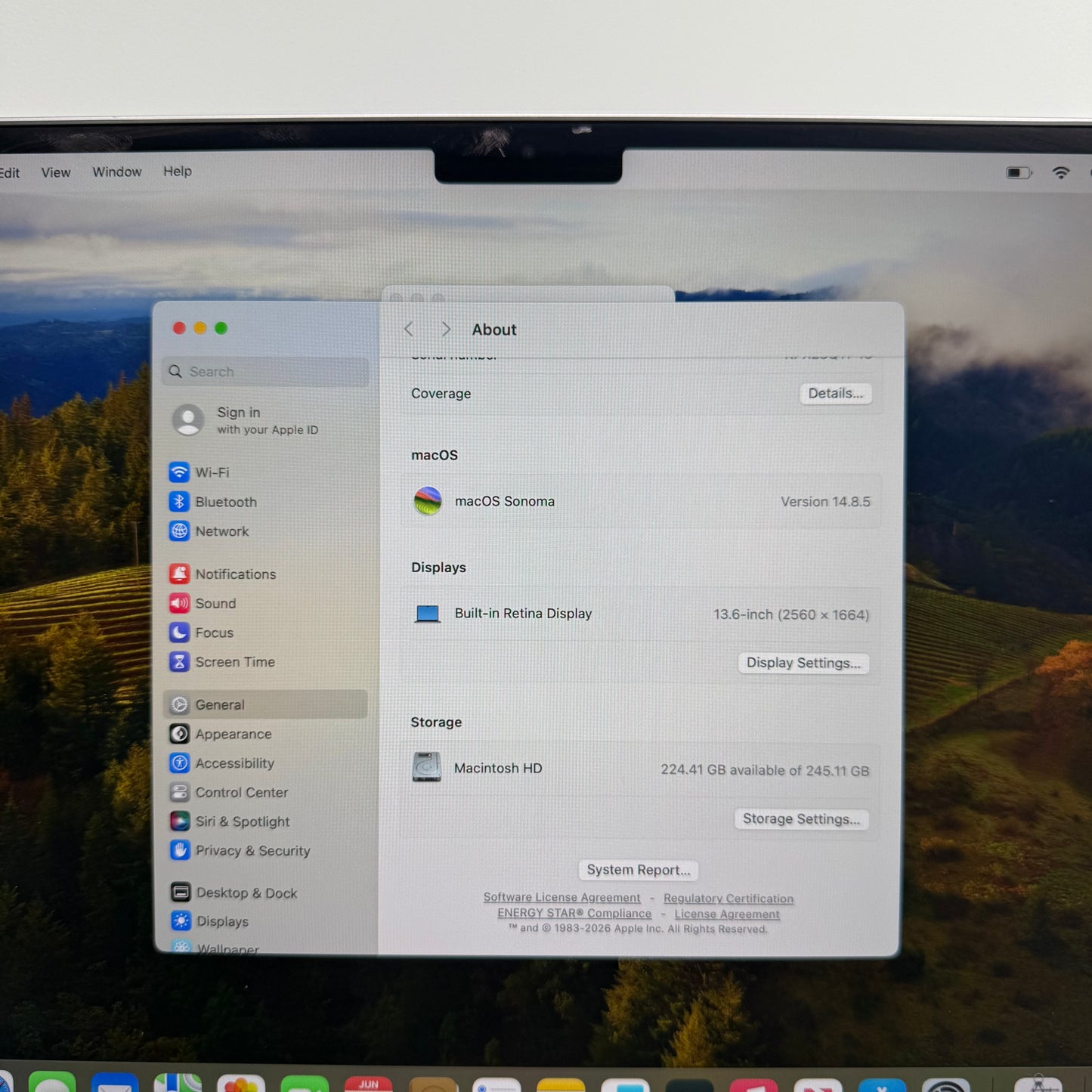Click Display Settings button
The width and height of the screenshot is (1092, 1092).
(803, 663)
